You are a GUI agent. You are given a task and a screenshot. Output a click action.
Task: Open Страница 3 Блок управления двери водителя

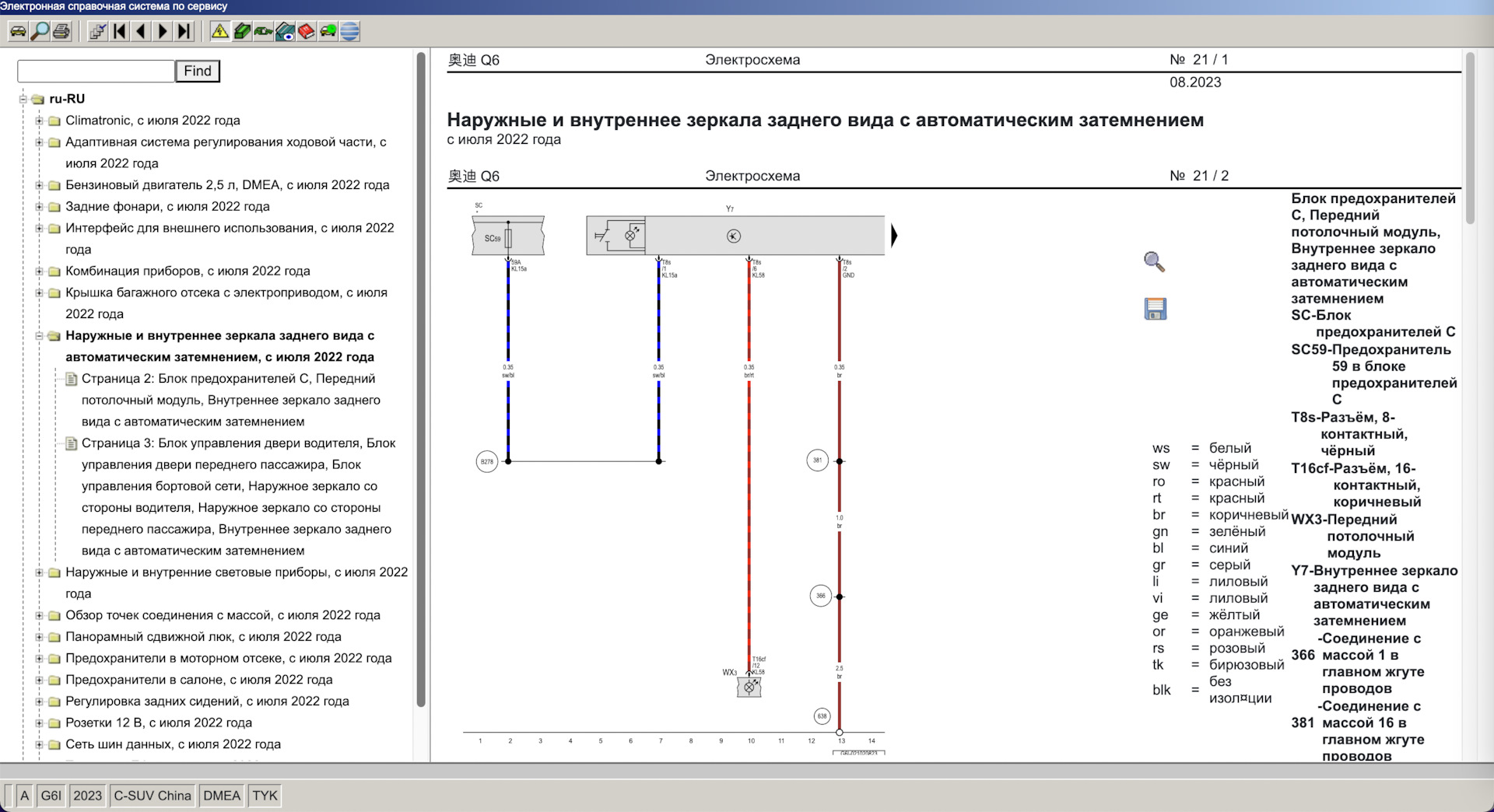tap(238, 496)
